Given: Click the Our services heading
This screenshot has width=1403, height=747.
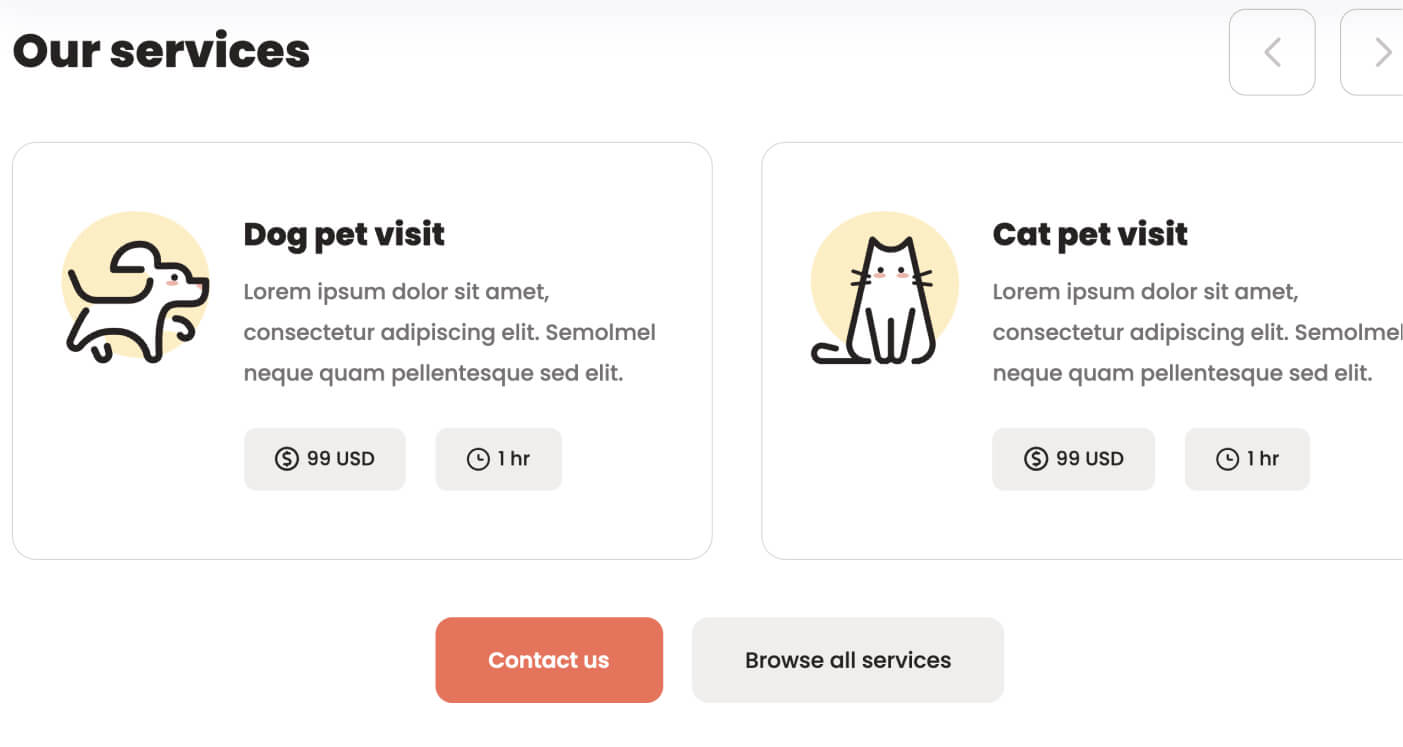Looking at the screenshot, I should (161, 50).
